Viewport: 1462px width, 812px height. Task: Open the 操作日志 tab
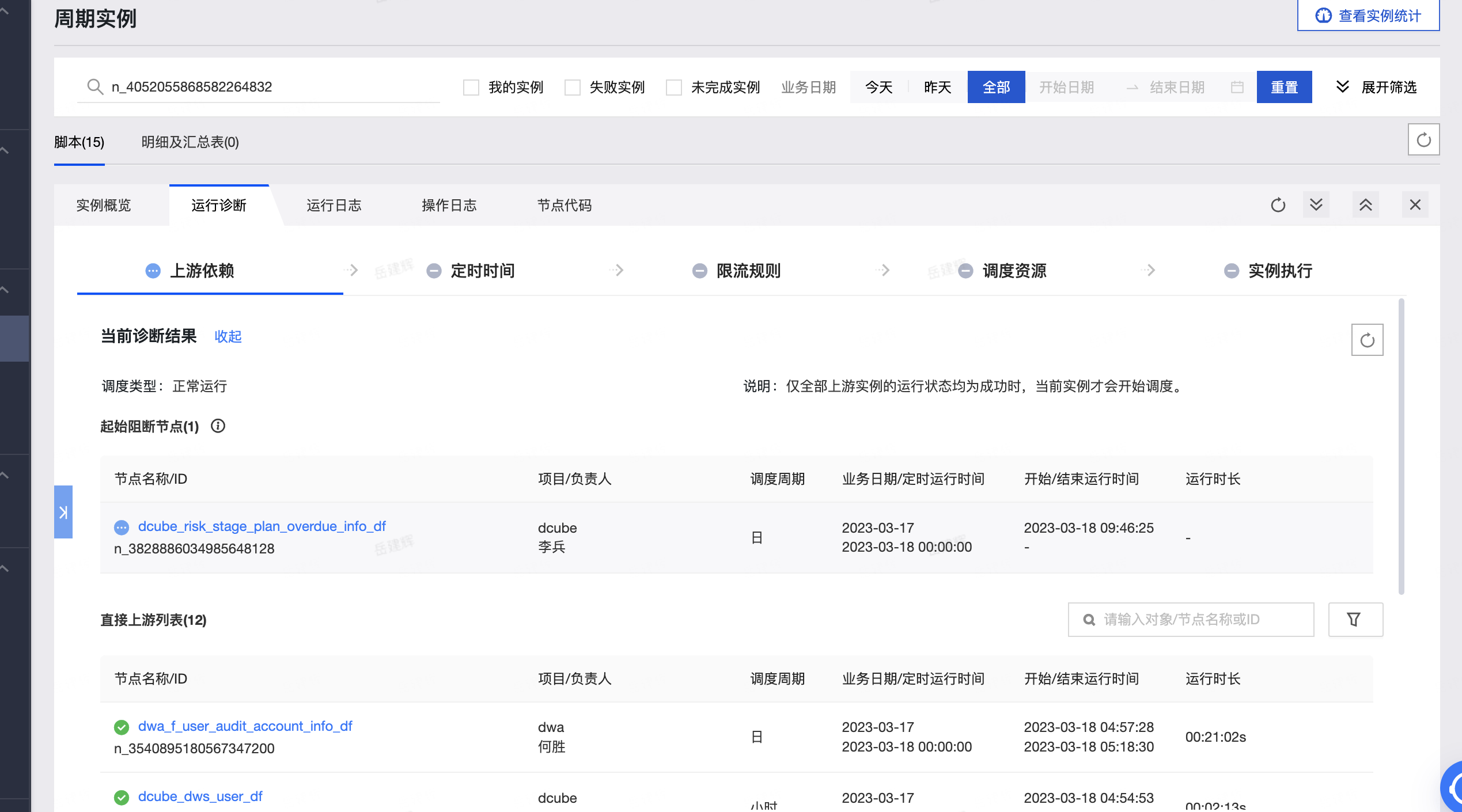point(449,206)
